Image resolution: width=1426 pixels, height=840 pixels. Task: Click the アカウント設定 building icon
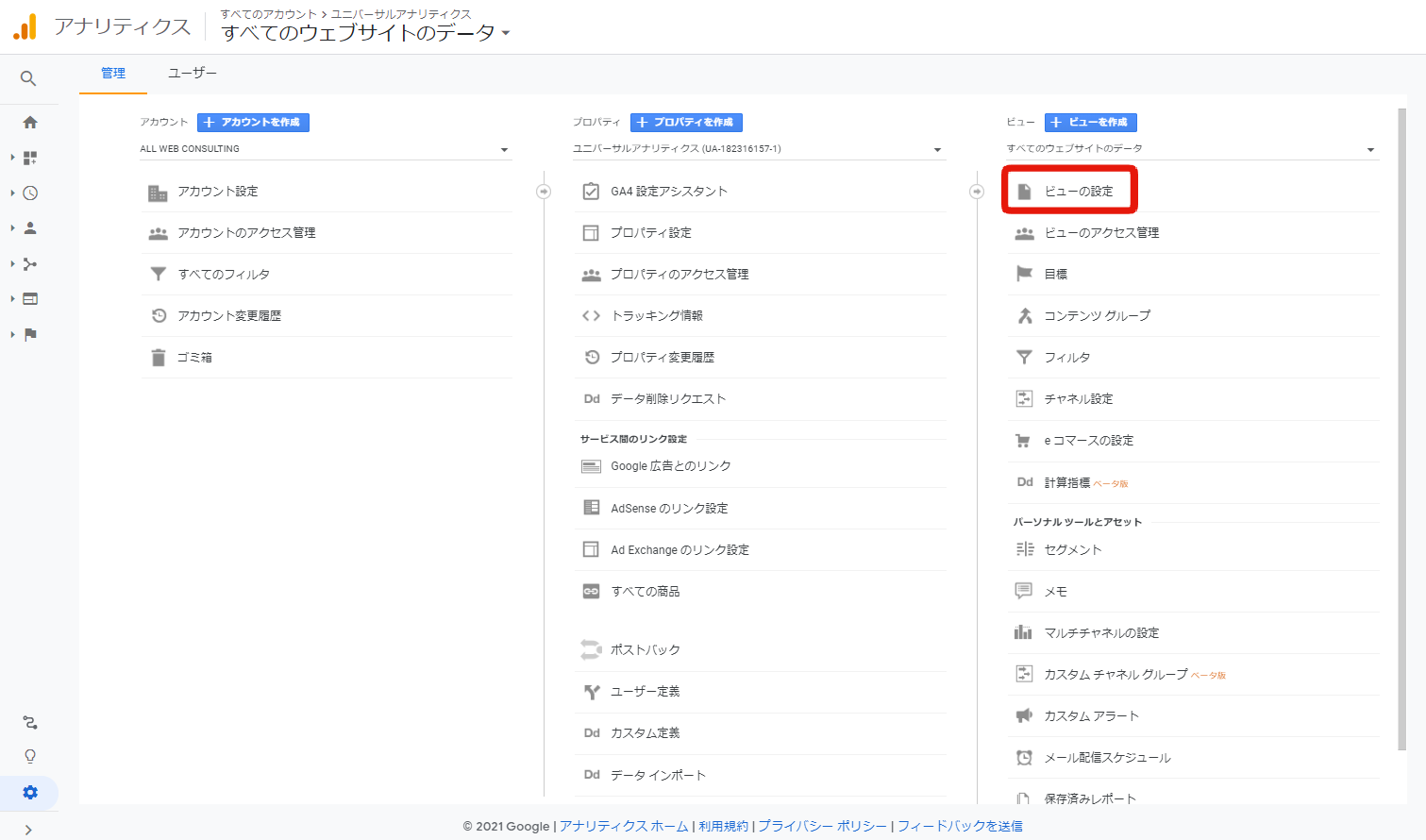coord(158,193)
